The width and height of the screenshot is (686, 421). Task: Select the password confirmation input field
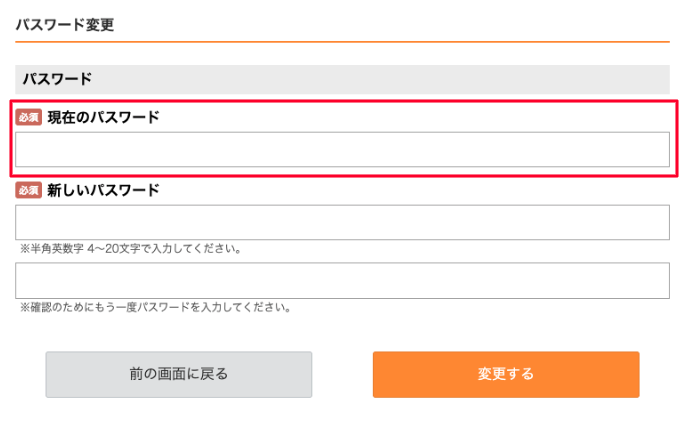pos(342,280)
